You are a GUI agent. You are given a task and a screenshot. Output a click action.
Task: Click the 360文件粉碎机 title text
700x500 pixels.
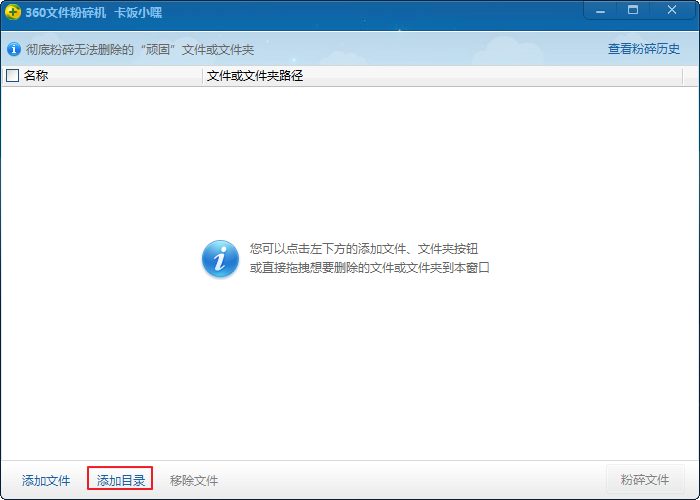coord(66,12)
